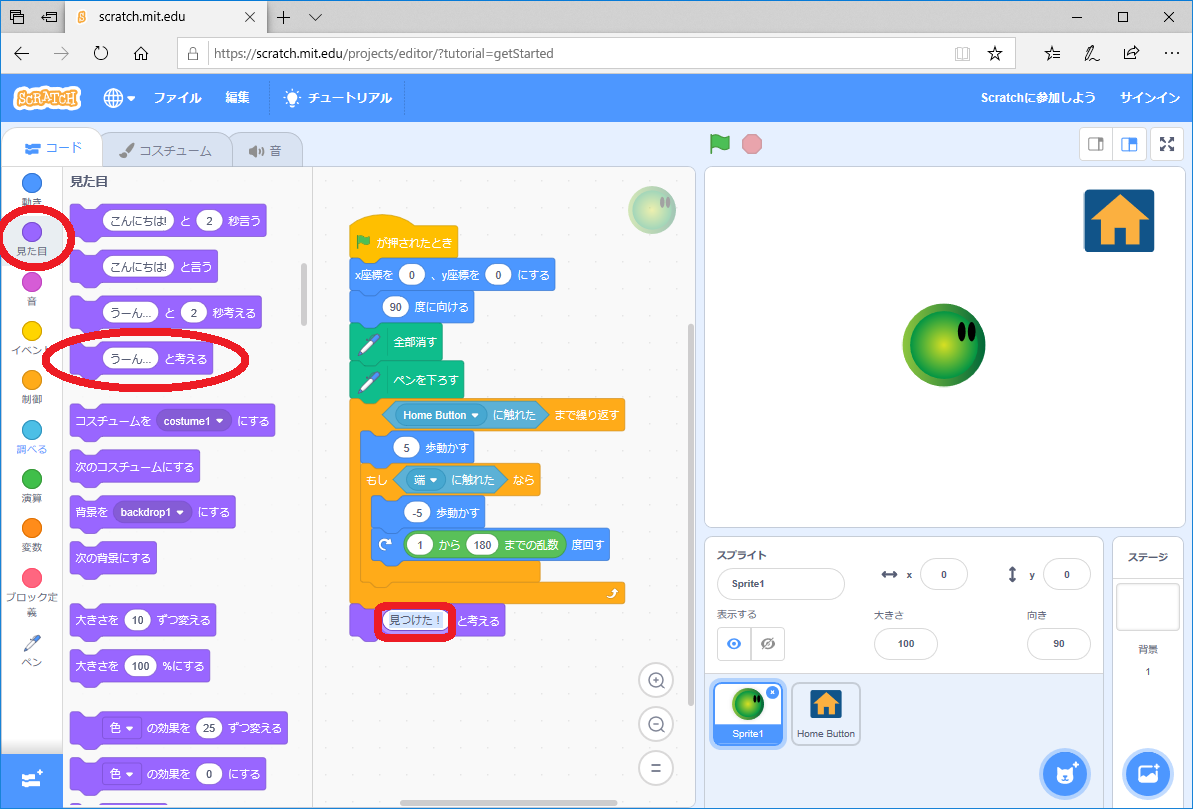Open the 編集 menu

click(237, 97)
